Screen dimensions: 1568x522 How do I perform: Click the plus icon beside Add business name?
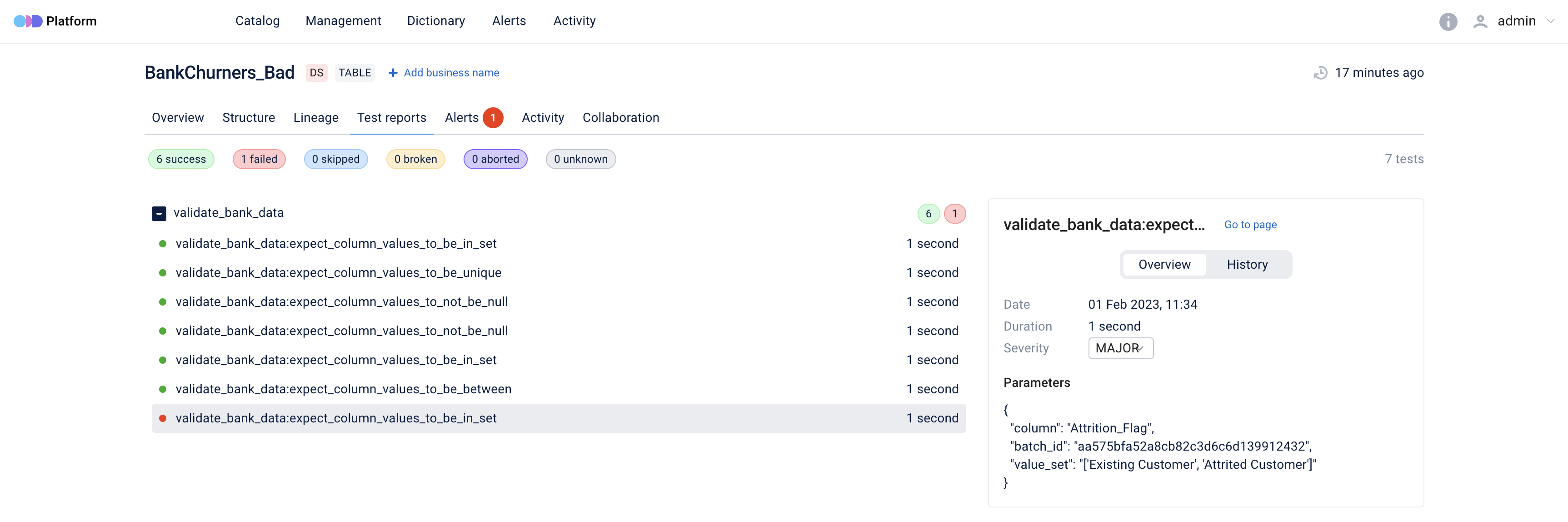tap(393, 73)
